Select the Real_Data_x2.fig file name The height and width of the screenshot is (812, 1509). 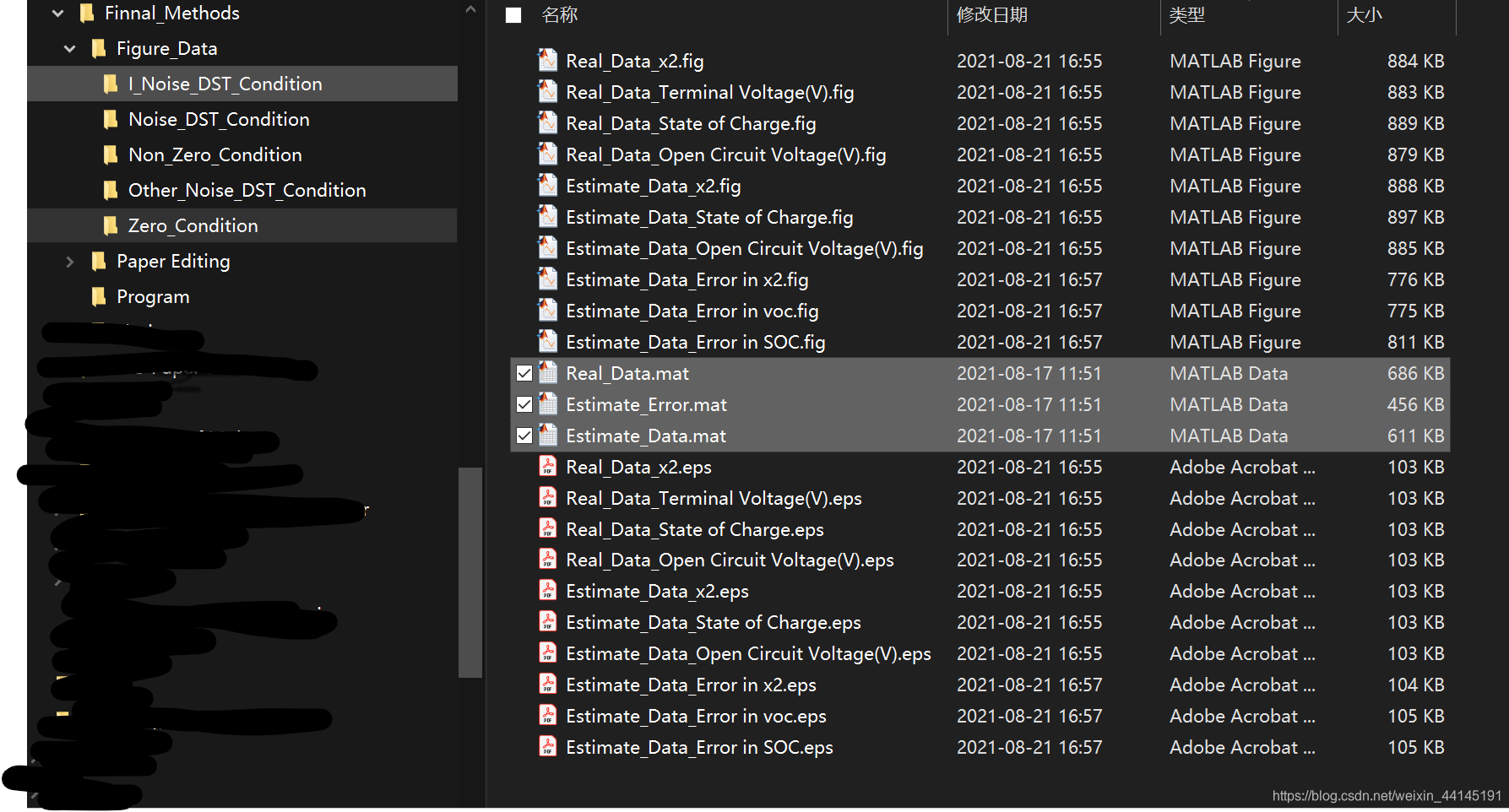pyautogui.click(x=635, y=61)
